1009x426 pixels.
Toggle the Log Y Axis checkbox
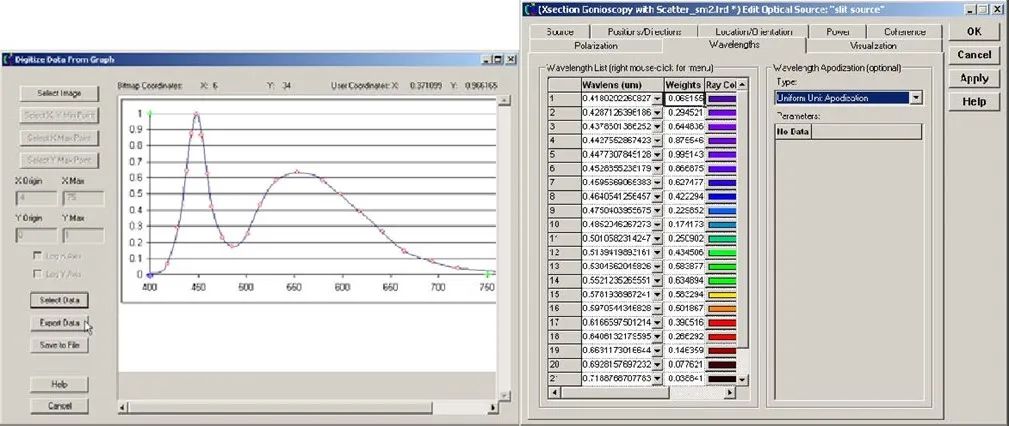click(x=38, y=274)
